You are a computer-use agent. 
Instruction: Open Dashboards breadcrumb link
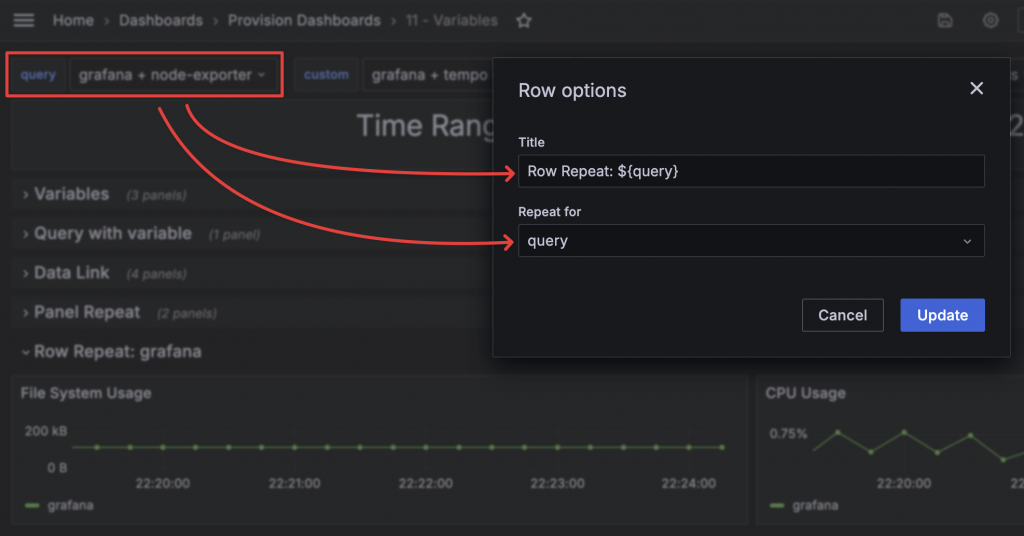[x=161, y=21]
